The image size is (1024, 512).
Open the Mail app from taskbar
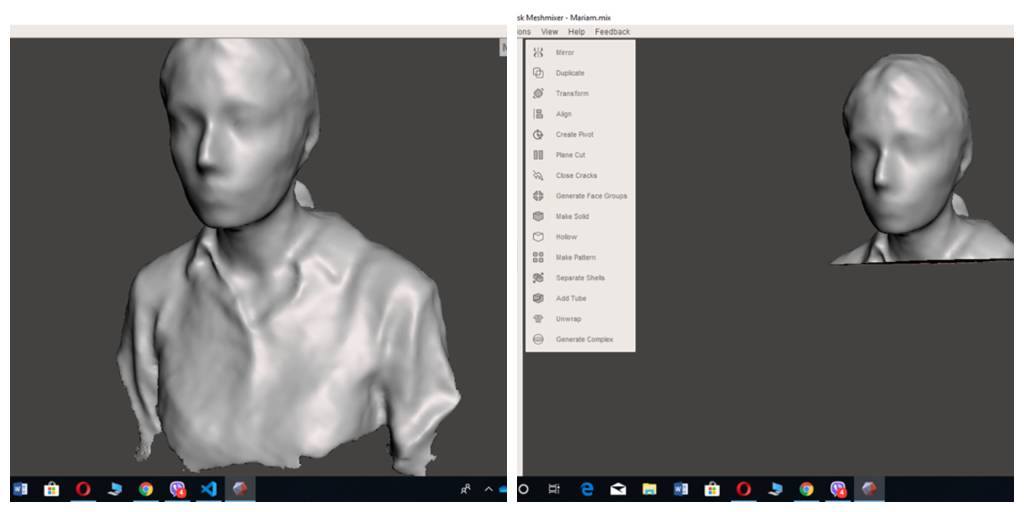point(618,488)
